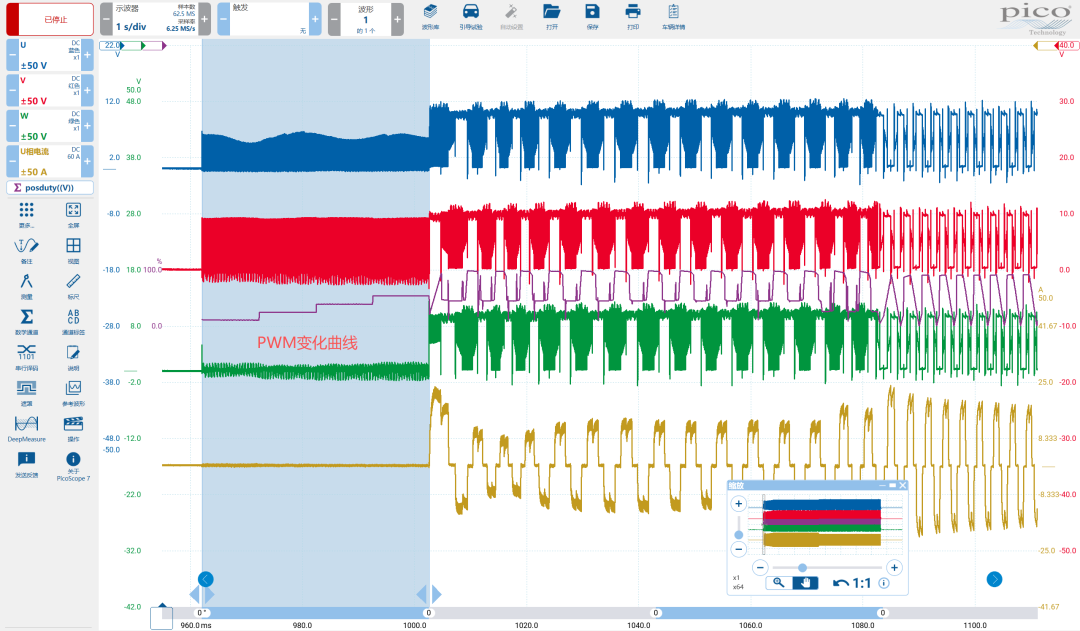Open the Serial Decoding 1101 tool
The width and height of the screenshot is (1080, 631).
(x=26, y=358)
